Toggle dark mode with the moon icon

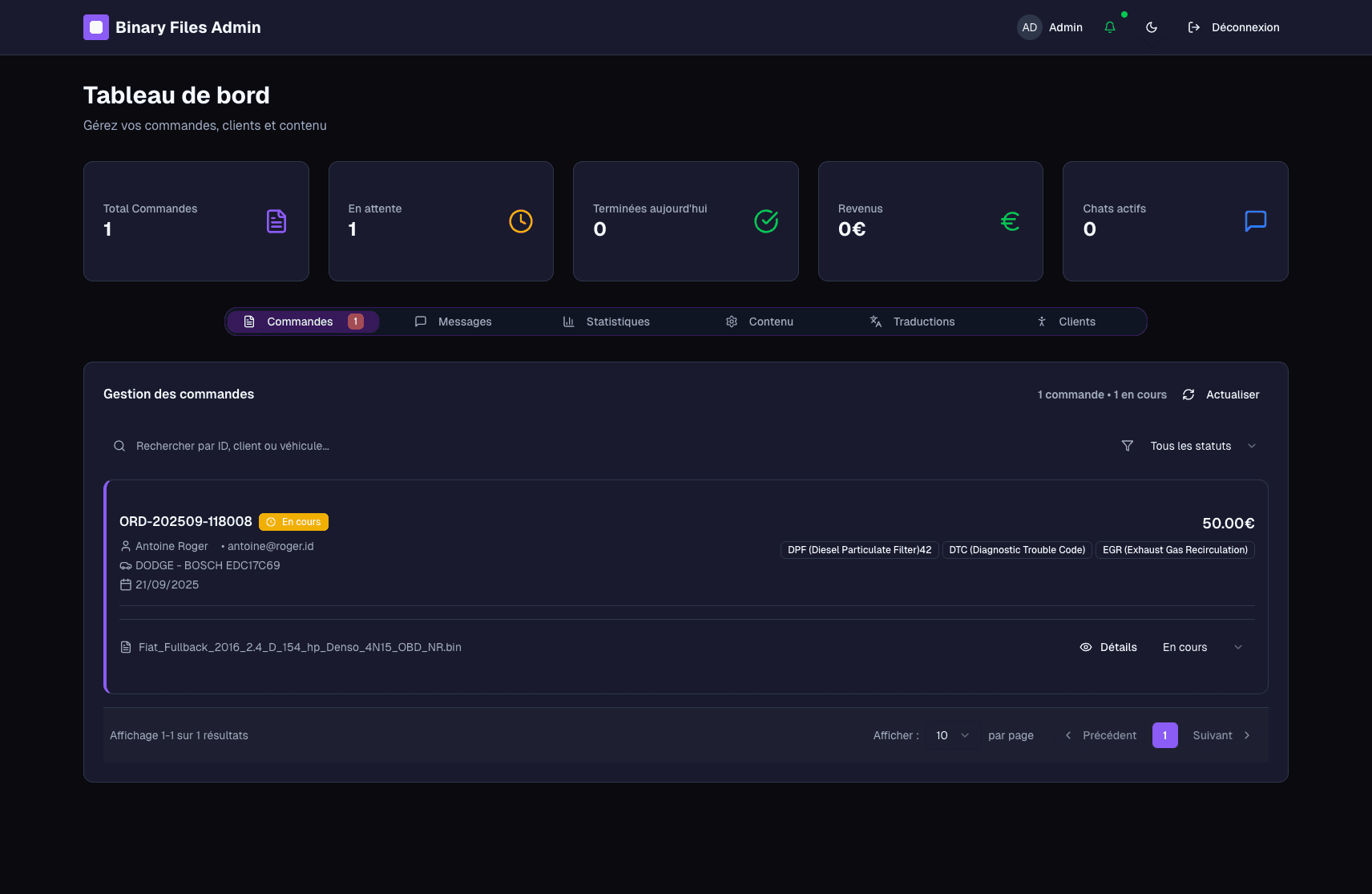pos(1152,27)
